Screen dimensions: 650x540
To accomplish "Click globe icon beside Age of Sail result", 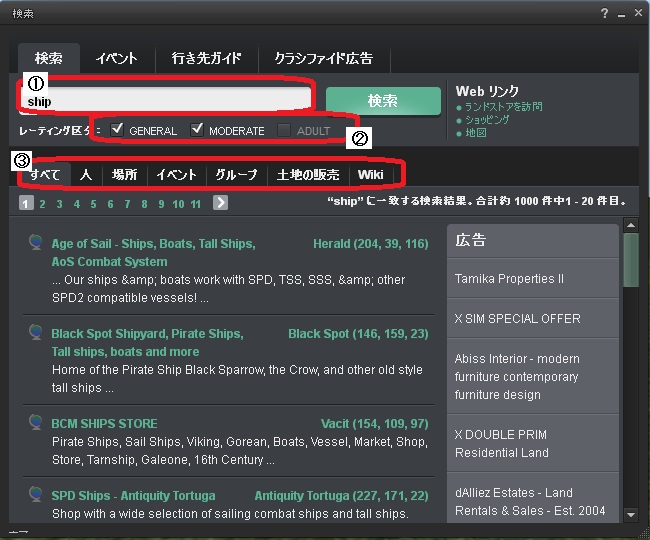I will [36, 241].
